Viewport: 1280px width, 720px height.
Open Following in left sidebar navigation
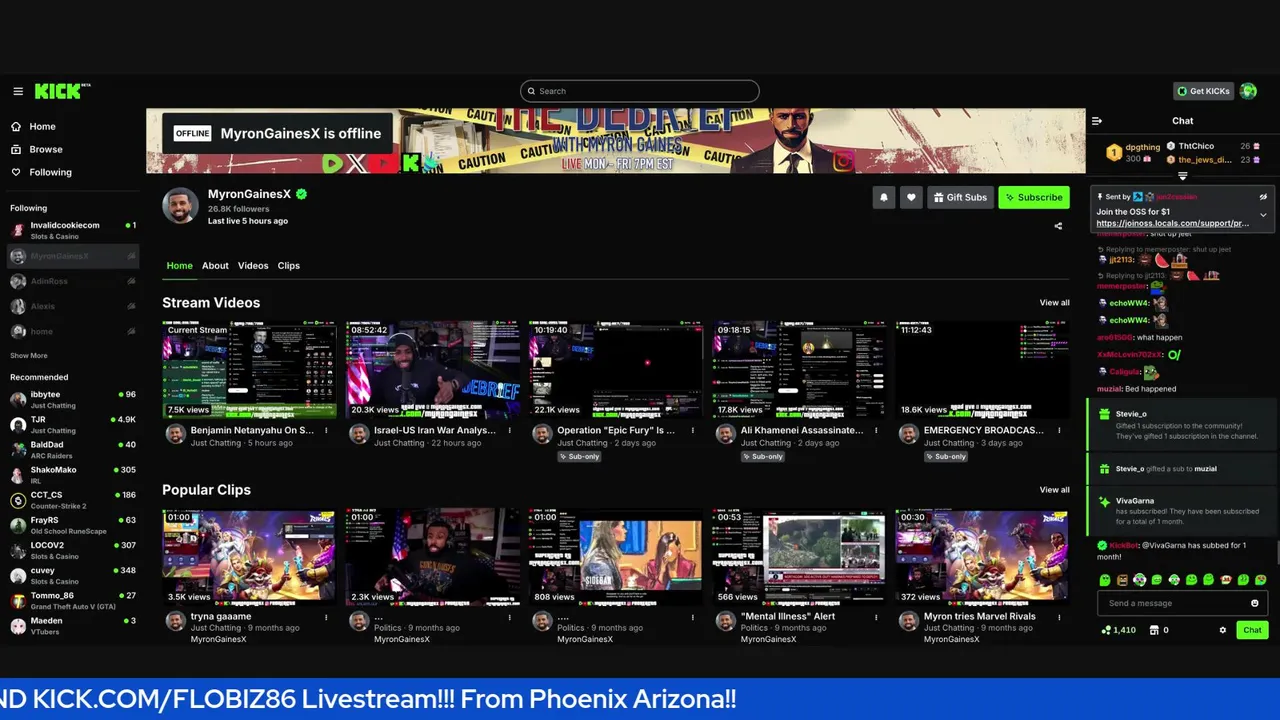coord(50,172)
